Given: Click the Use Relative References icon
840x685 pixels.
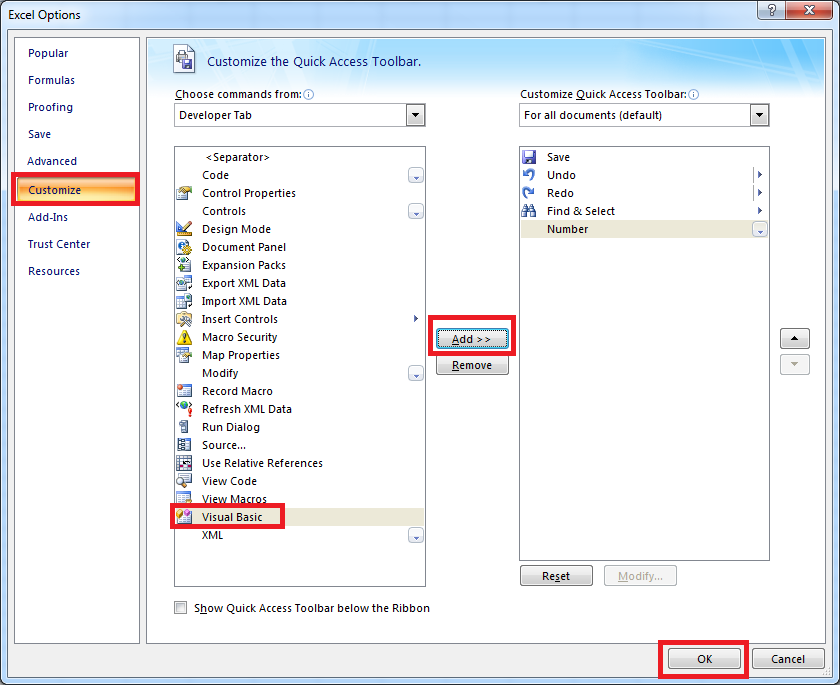Looking at the screenshot, I should (184, 463).
